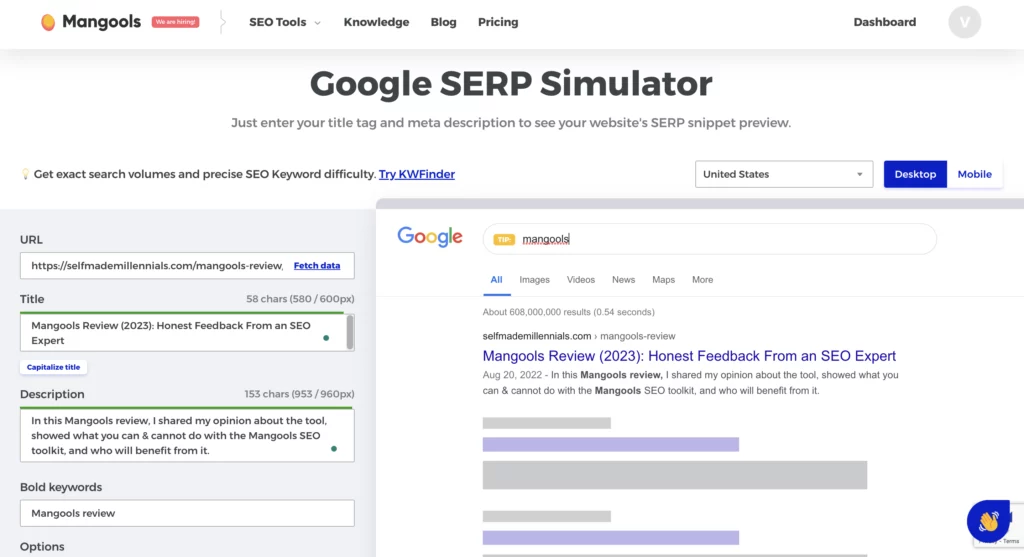Switch preview to Desktop view
This screenshot has height=557, width=1024.
pyautogui.click(x=915, y=174)
